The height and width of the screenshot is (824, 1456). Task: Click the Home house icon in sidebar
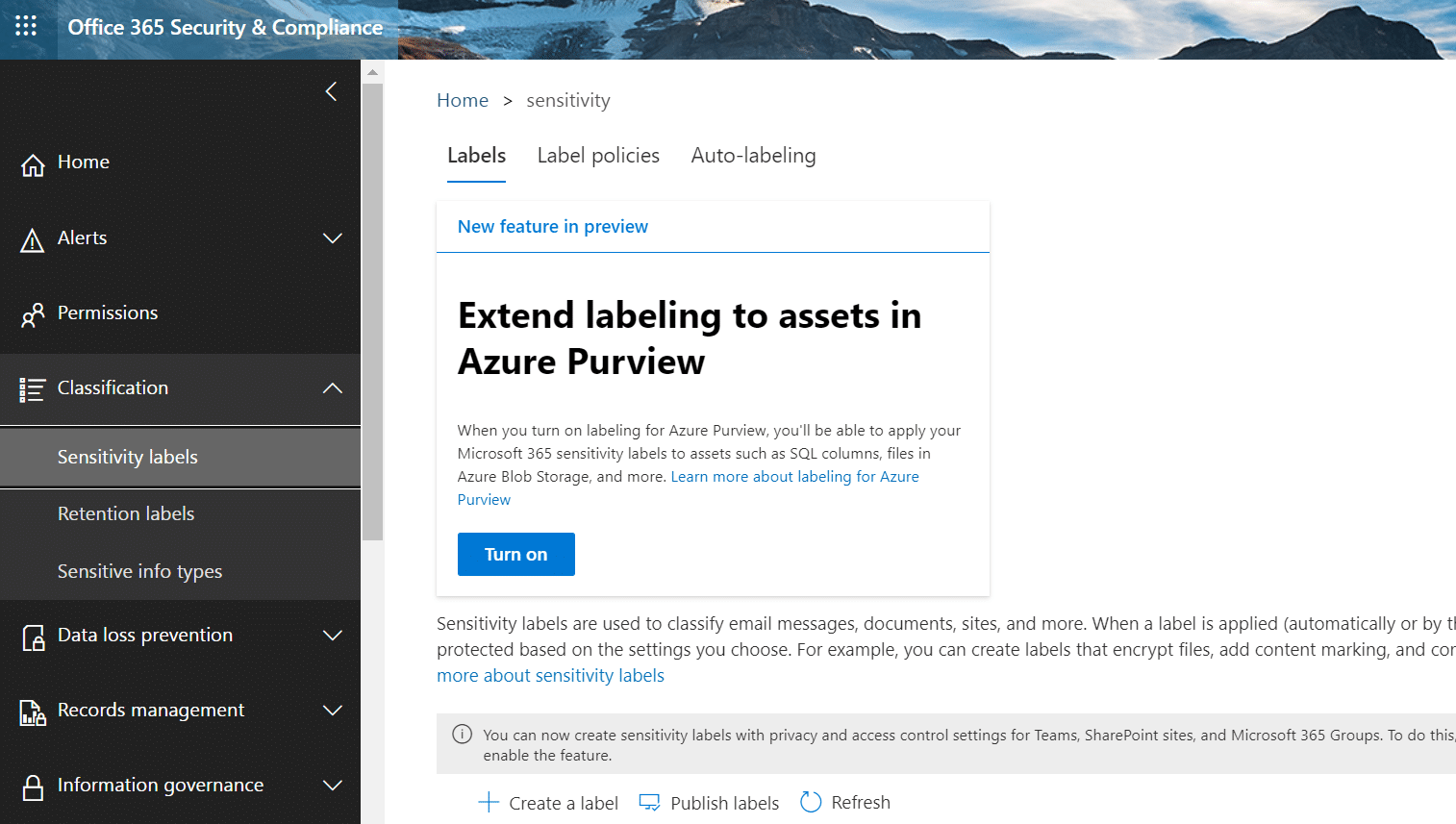[33, 165]
